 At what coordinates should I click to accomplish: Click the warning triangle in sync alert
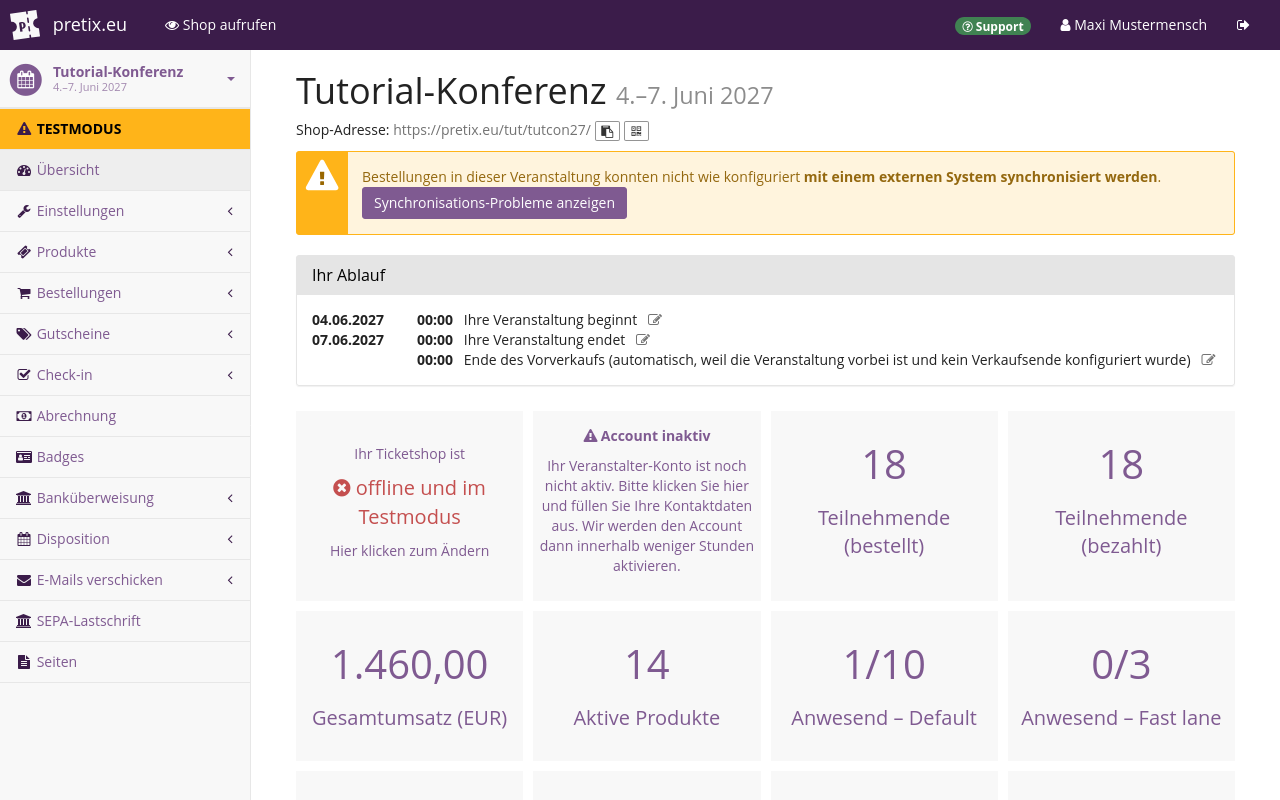(x=322, y=175)
